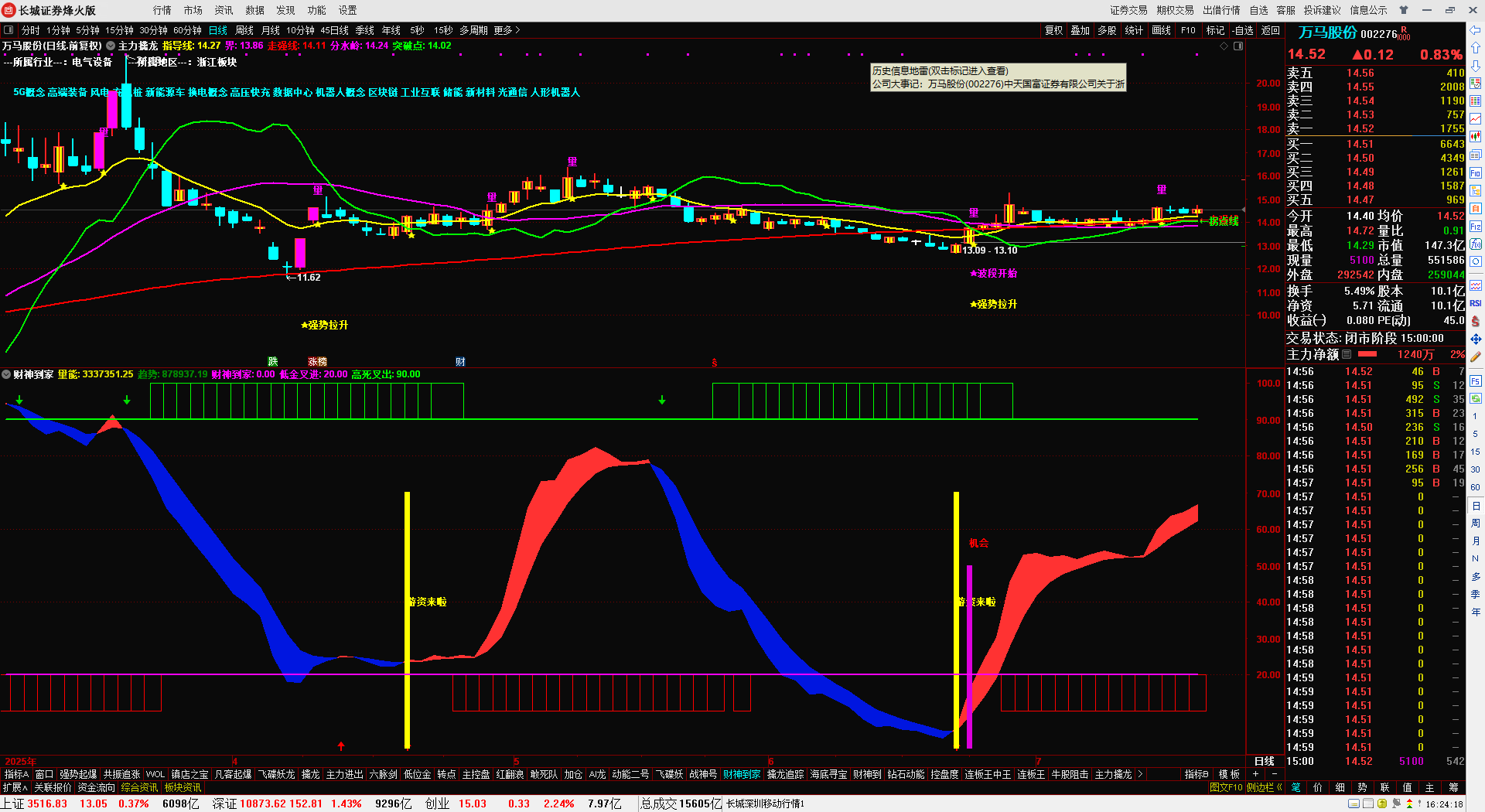Click the up arrow previous-stock icon
1485x812 pixels.
click(1476, 48)
